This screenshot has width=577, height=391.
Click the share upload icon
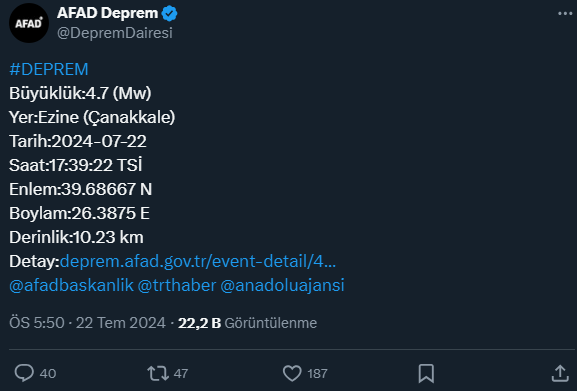click(x=560, y=373)
